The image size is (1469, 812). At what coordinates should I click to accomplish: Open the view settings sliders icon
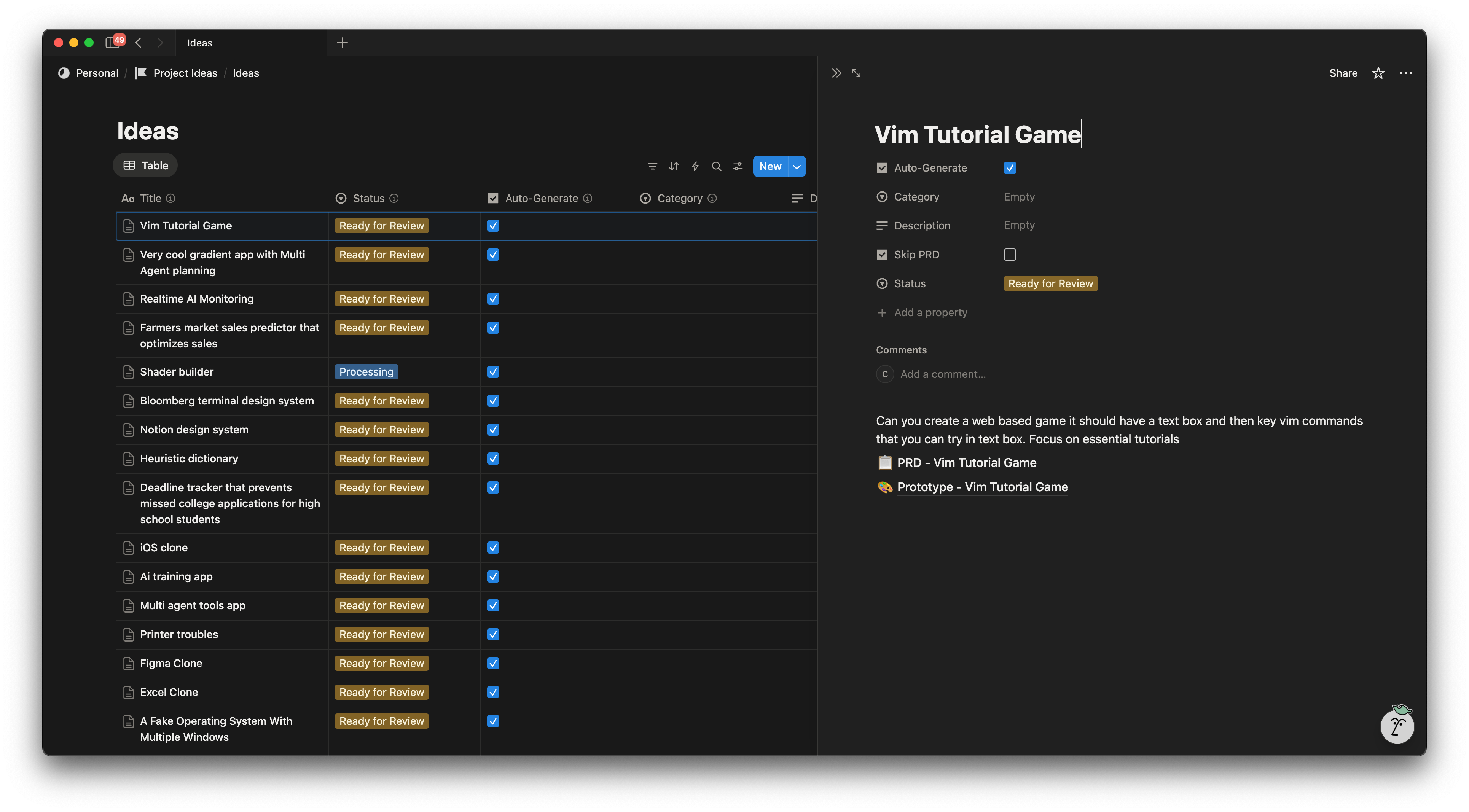click(x=738, y=167)
